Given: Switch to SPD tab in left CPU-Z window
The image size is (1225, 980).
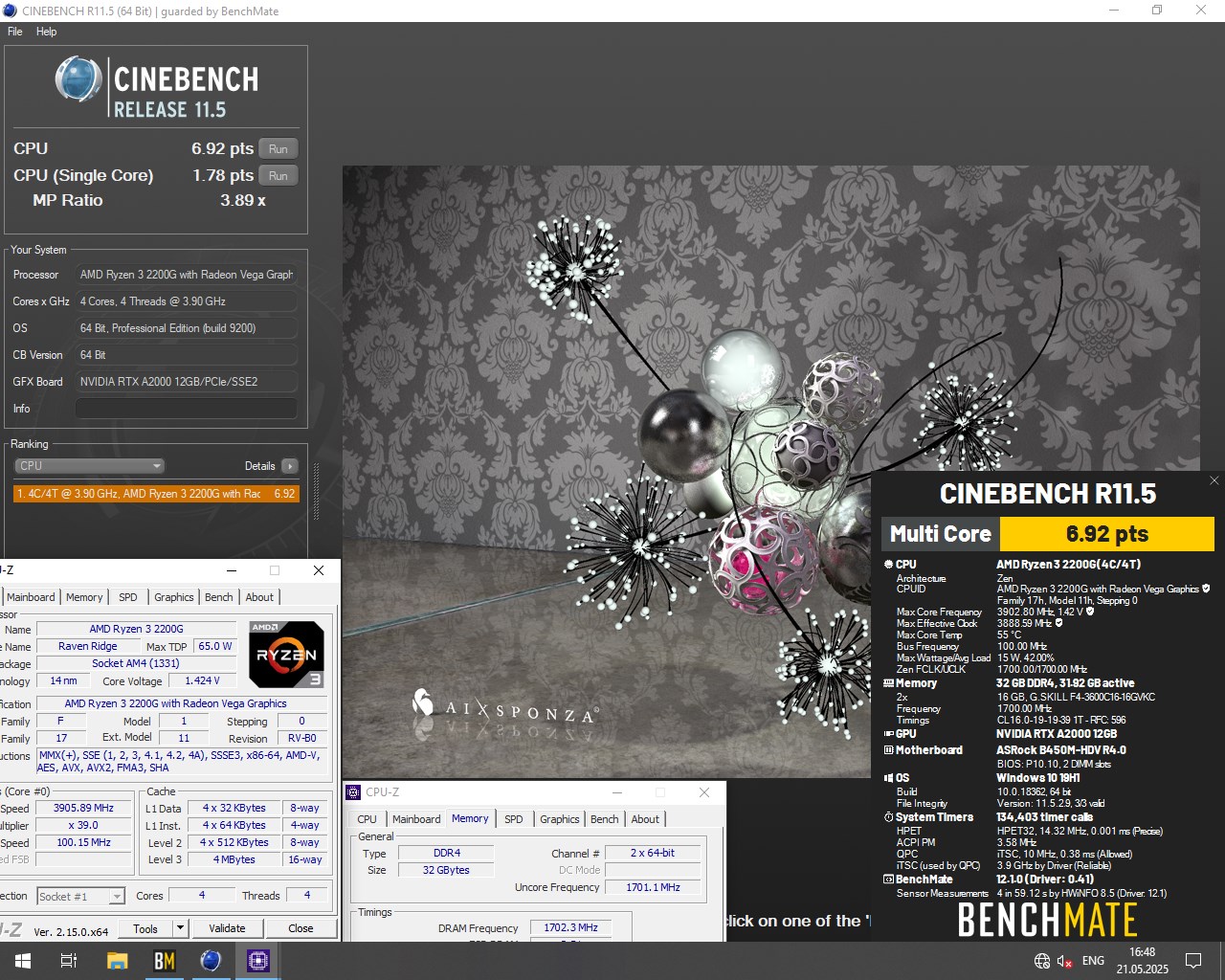Looking at the screenshot, I should click(x=127, y=597).
